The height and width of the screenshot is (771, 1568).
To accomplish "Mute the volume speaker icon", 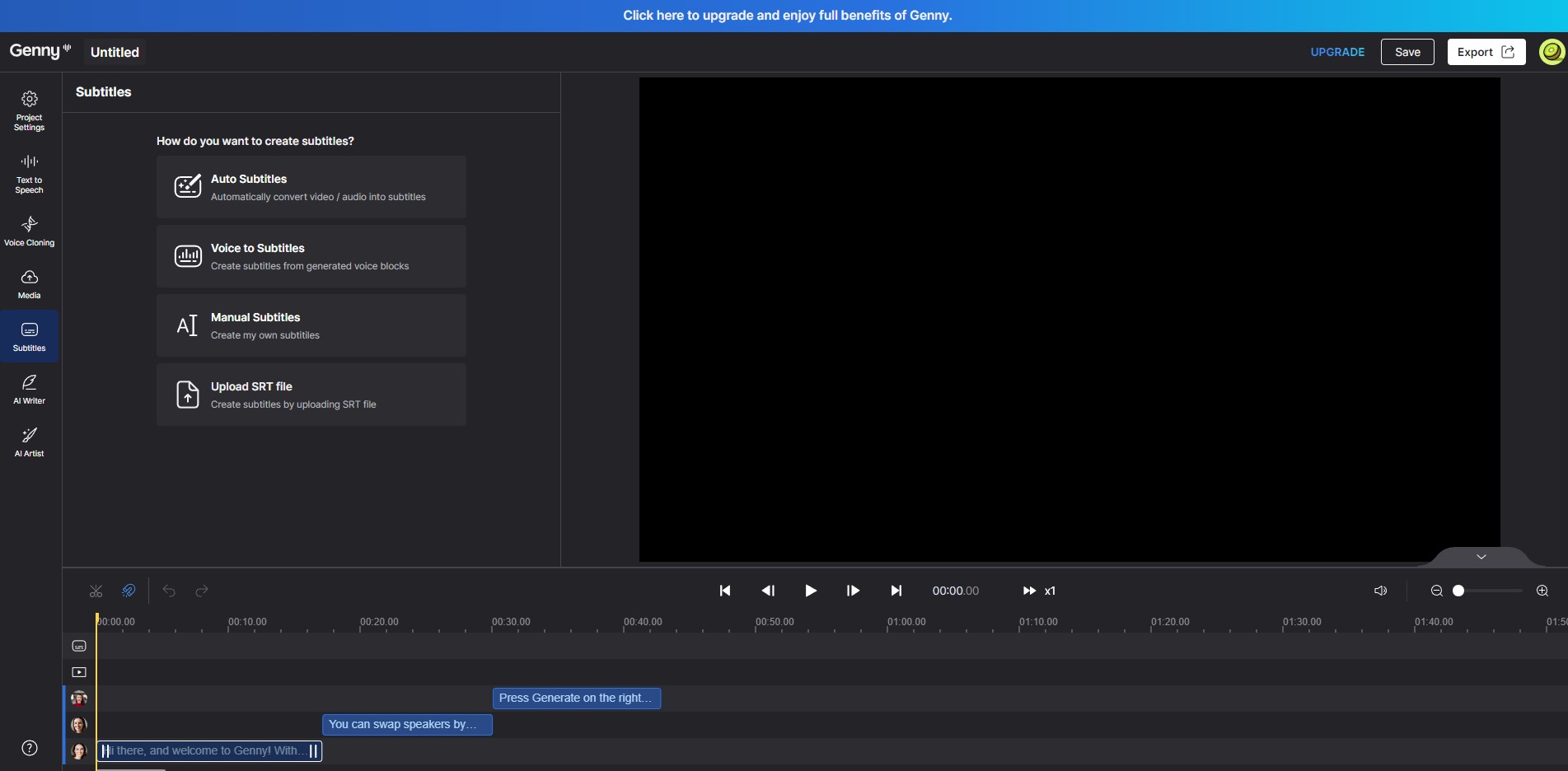I will coord(1381,591).
